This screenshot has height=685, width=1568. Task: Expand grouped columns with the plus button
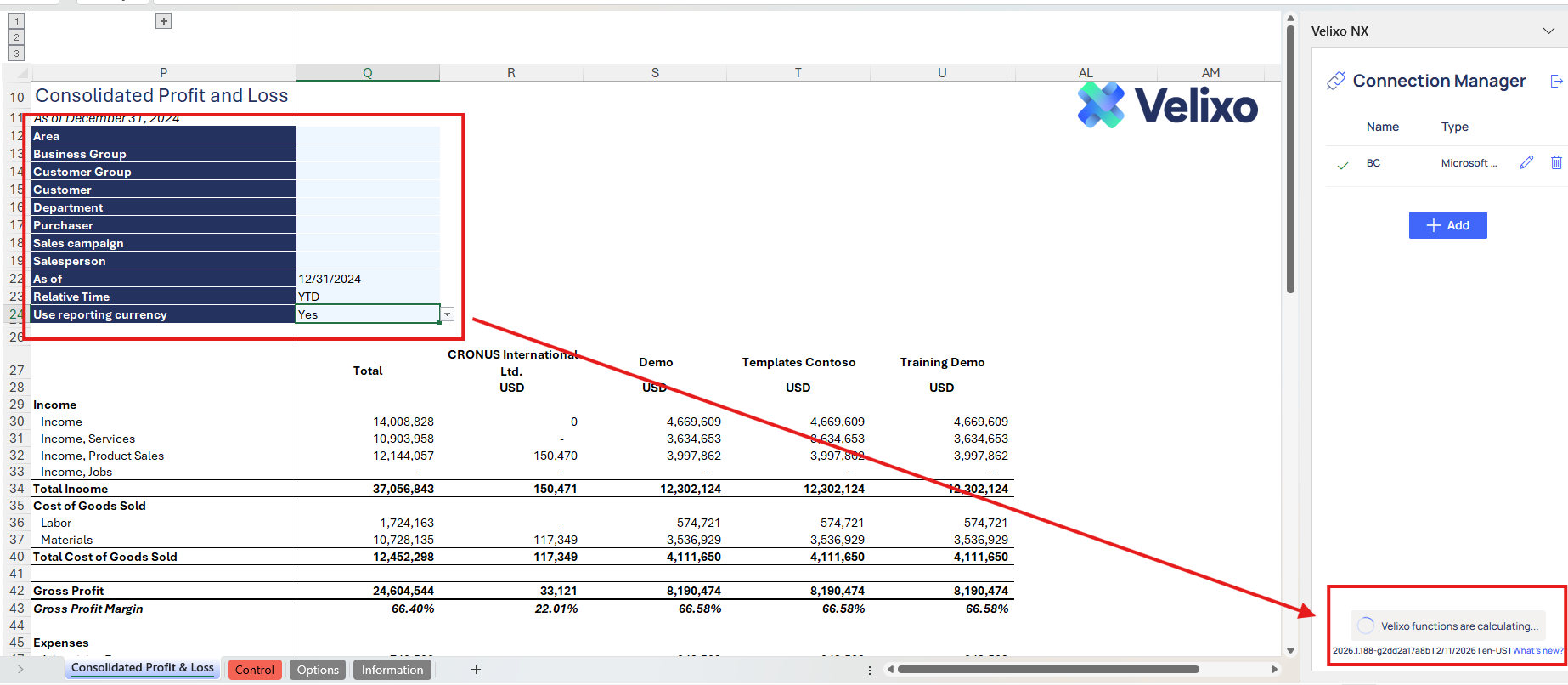[164, 21]
